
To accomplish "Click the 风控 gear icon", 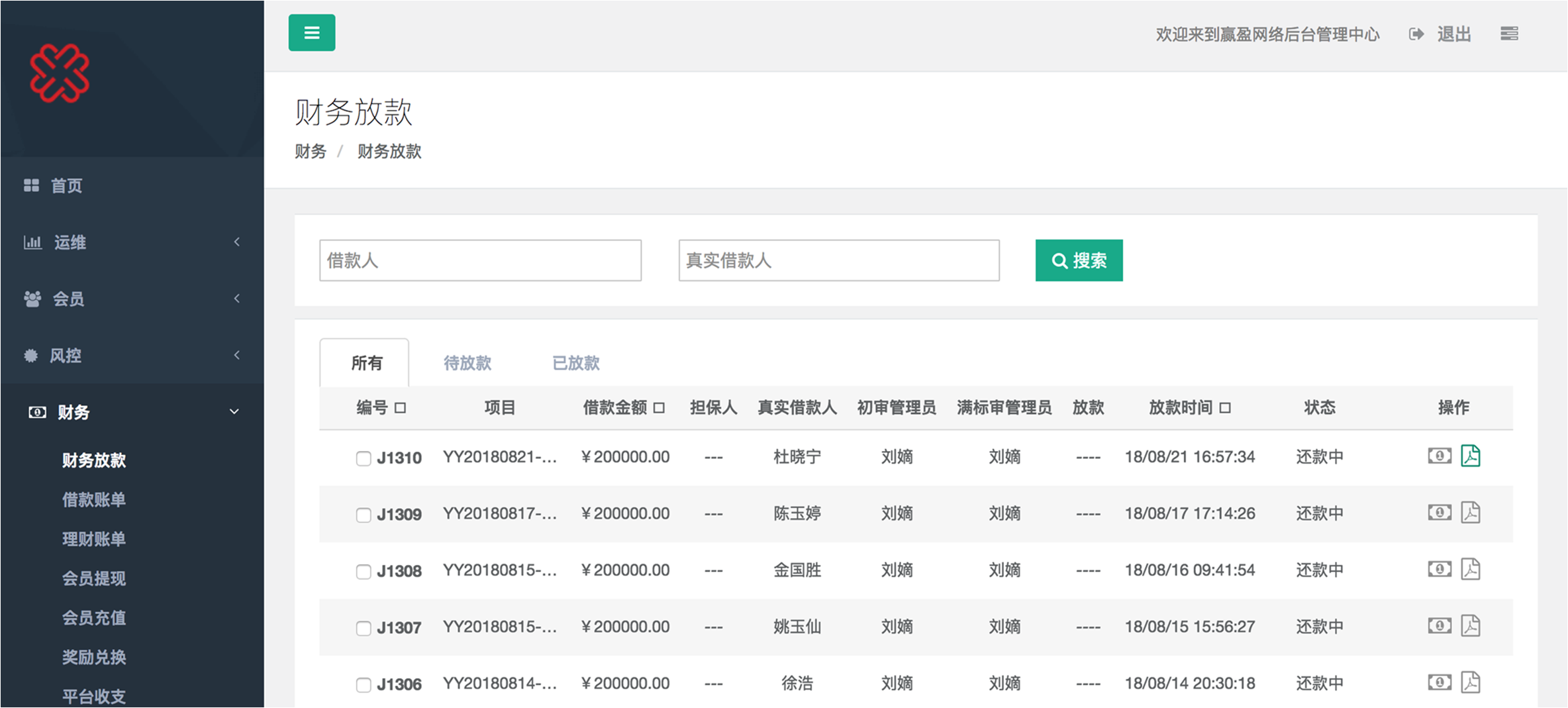I will (x=31, y=356).
